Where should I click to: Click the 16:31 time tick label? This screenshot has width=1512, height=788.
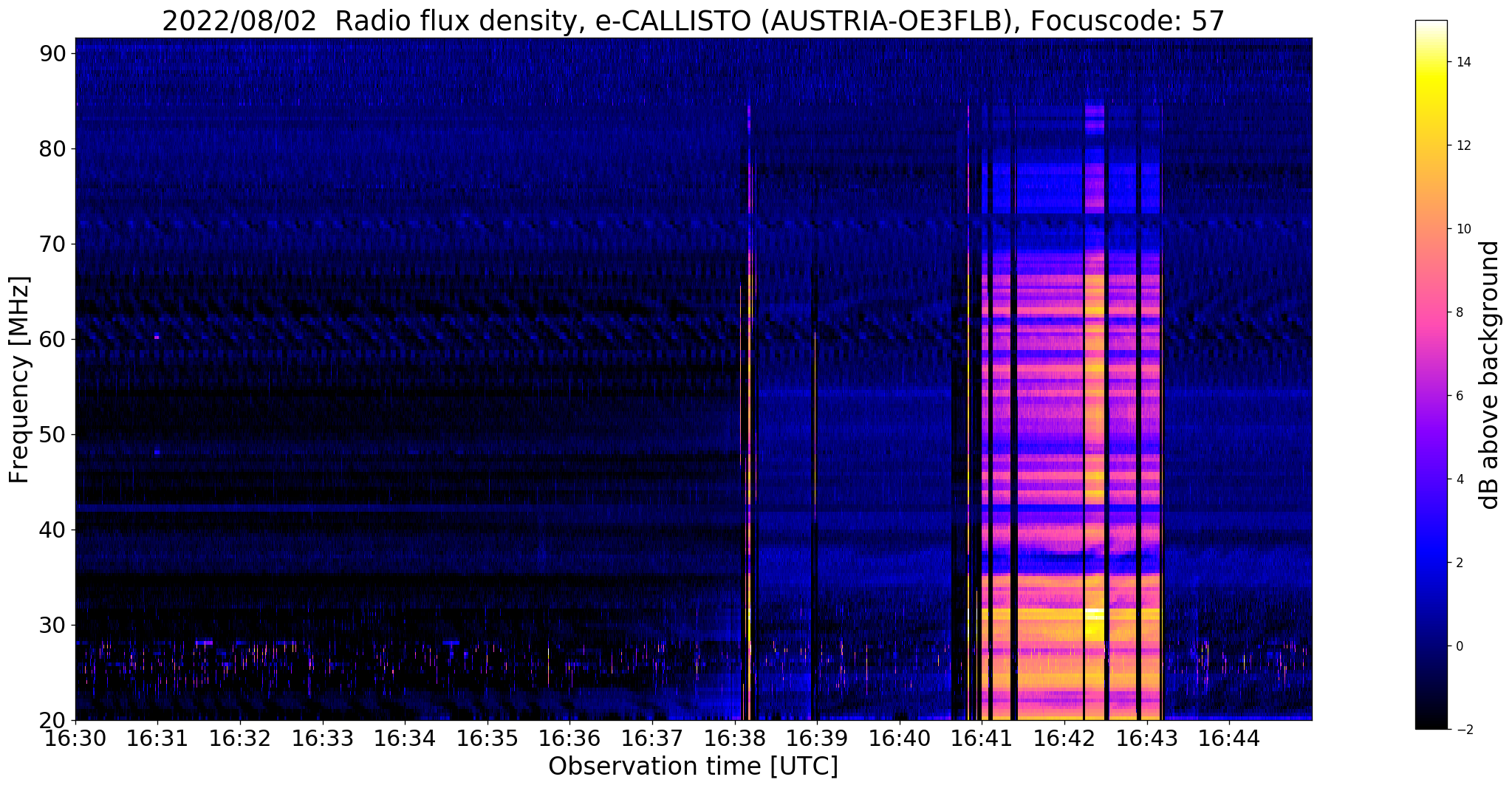157,737
